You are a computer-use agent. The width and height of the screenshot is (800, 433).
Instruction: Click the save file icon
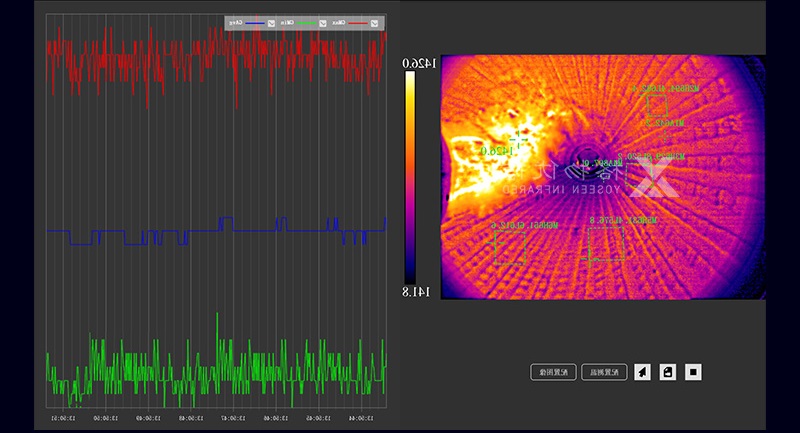click(667, 372)
